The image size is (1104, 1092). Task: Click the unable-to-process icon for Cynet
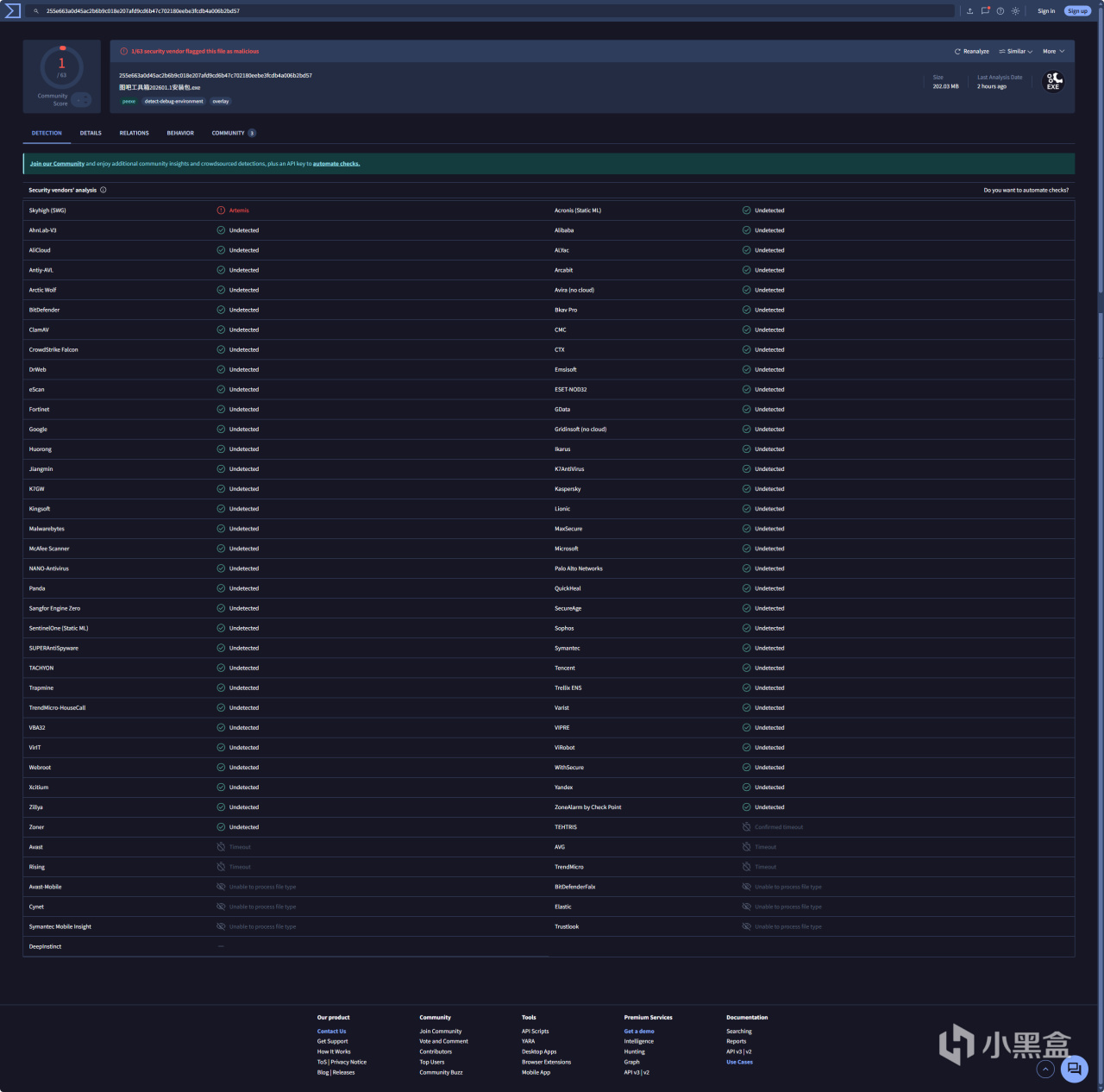(221, 907)
